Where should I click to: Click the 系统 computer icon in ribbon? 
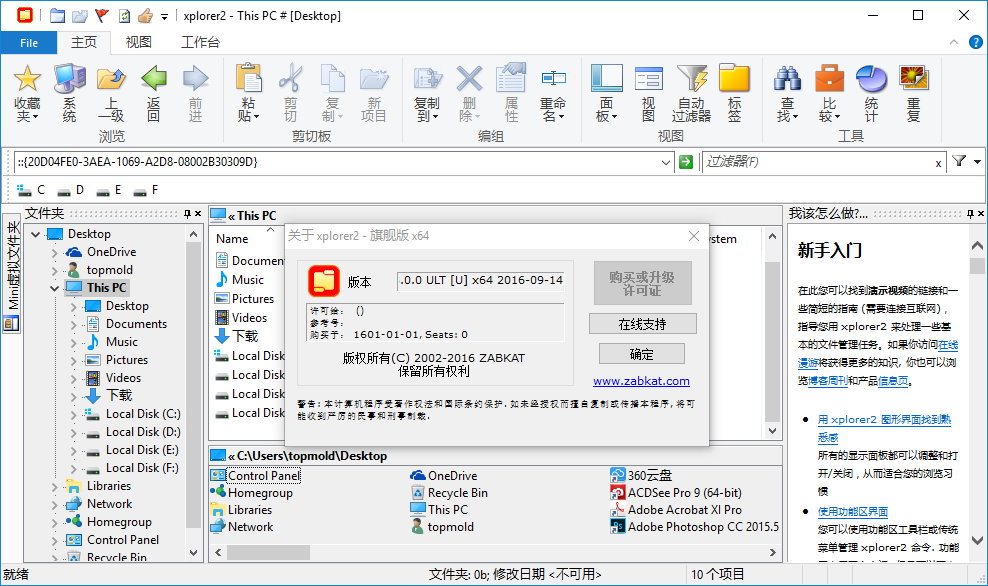[x=69, y=79]
